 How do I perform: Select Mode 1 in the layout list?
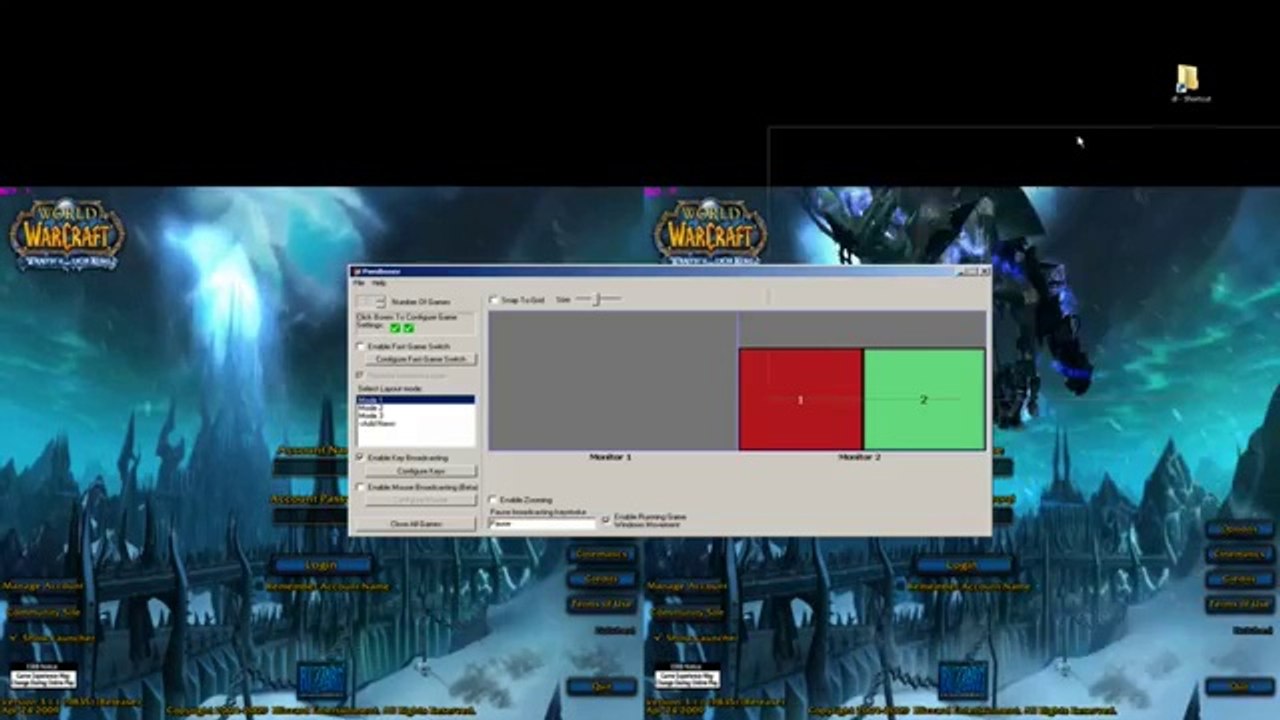pyautogui.click(x=415, y=400)
